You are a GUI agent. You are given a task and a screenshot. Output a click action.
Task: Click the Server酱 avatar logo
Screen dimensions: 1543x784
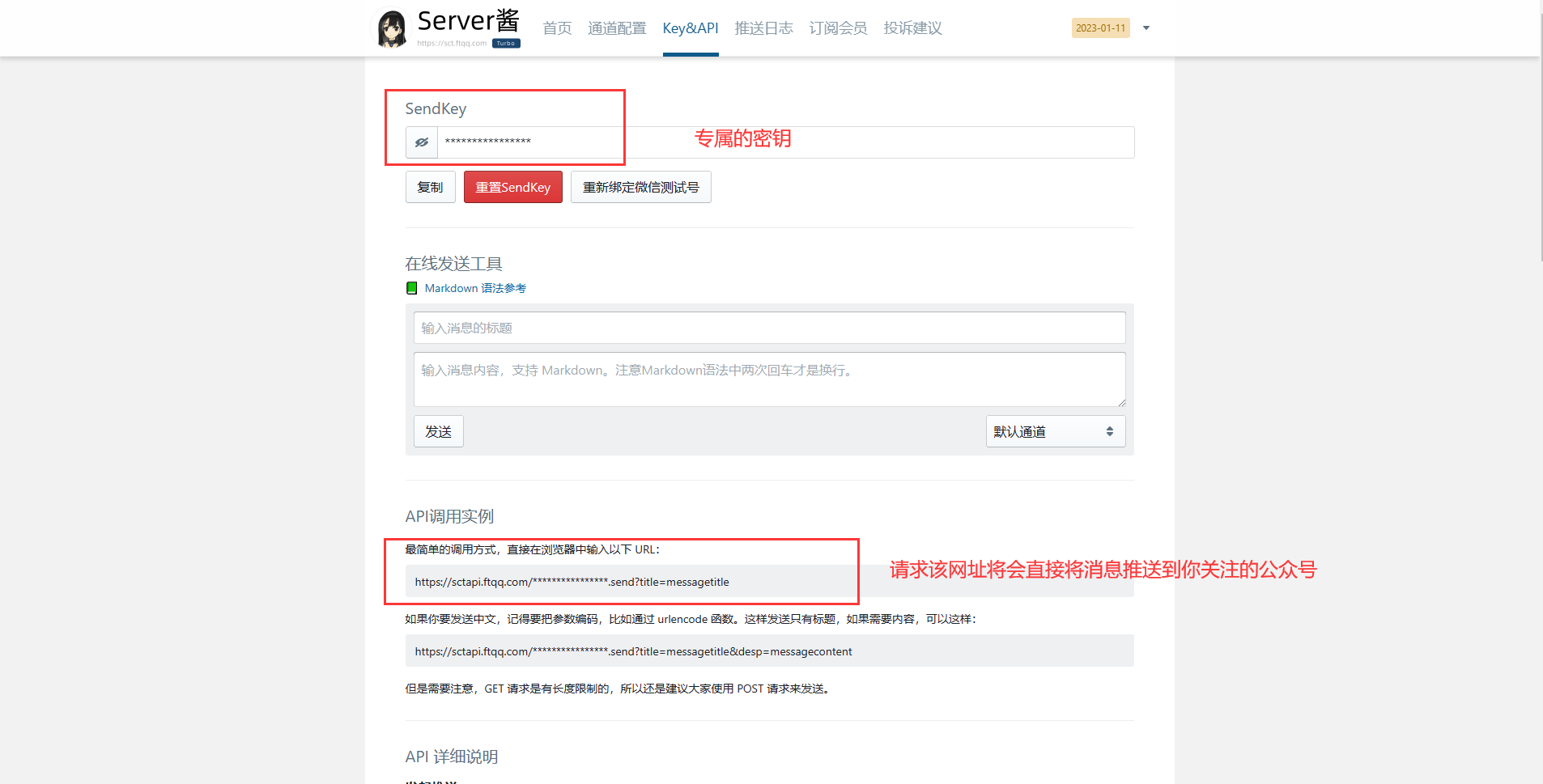[x=392, y=28]
